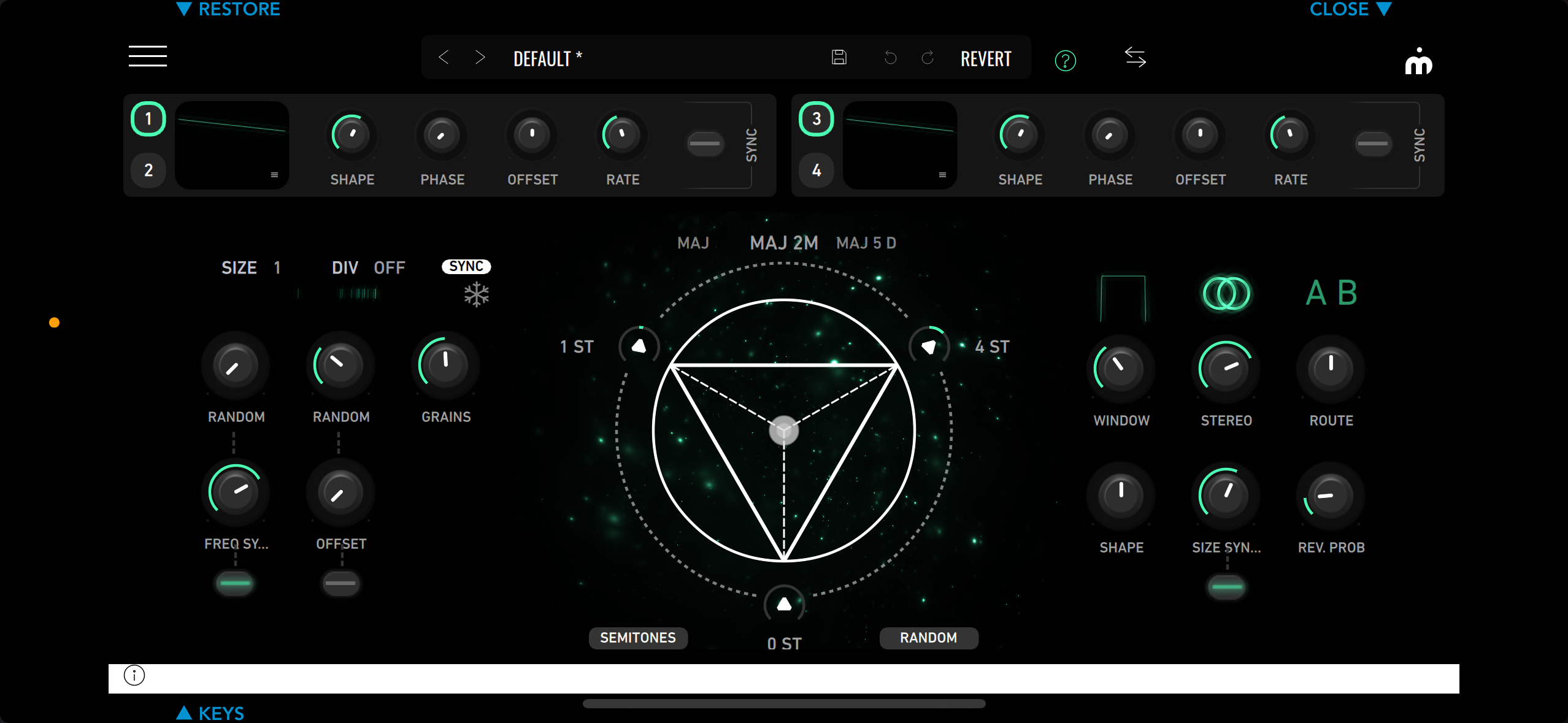The image size is (1568, 723).
Task: Click the A/B swap arrows icon
Action: (1135, 58)
